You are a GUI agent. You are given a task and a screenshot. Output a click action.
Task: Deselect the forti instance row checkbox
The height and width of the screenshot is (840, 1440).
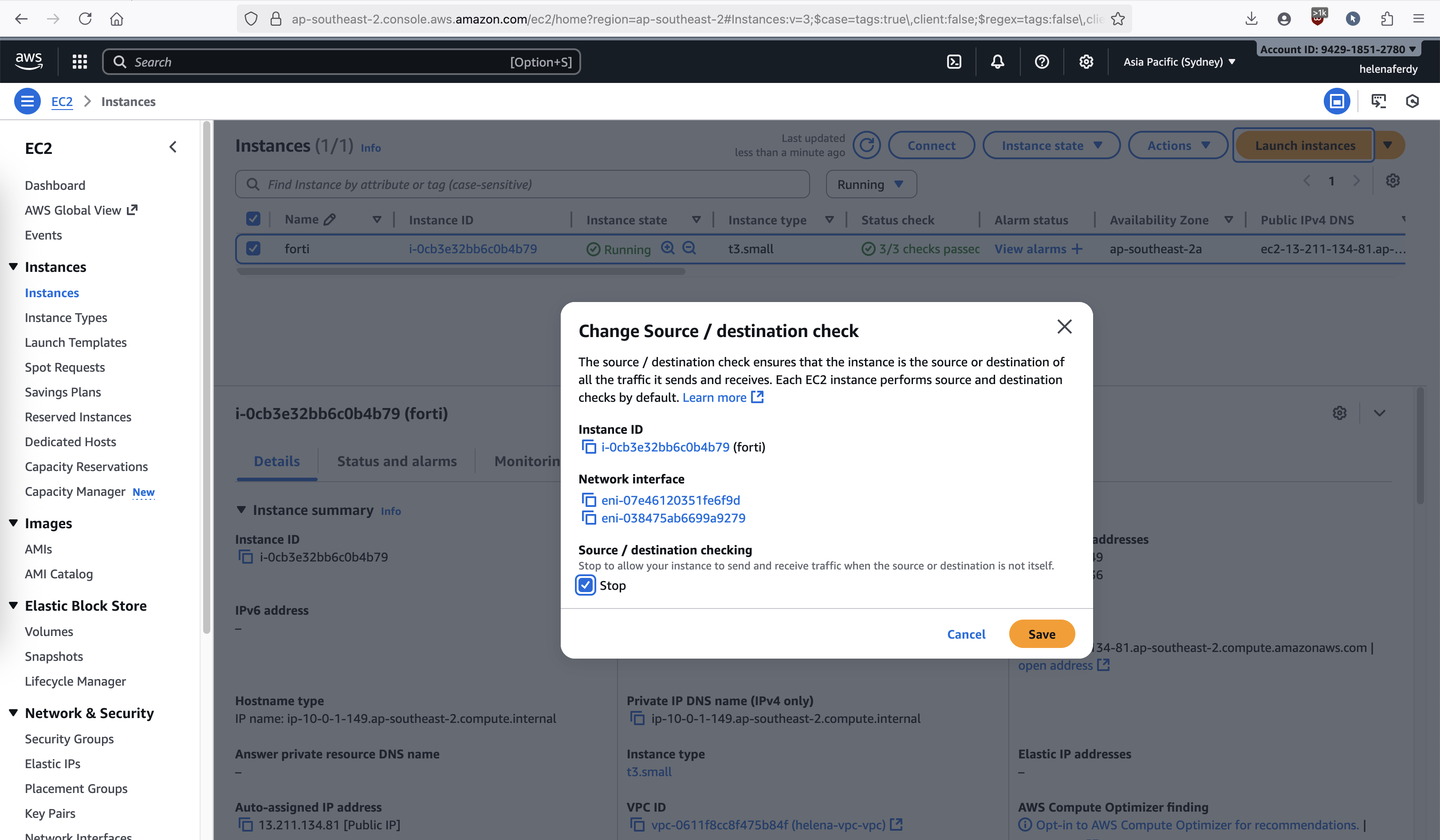coord(253,248)
